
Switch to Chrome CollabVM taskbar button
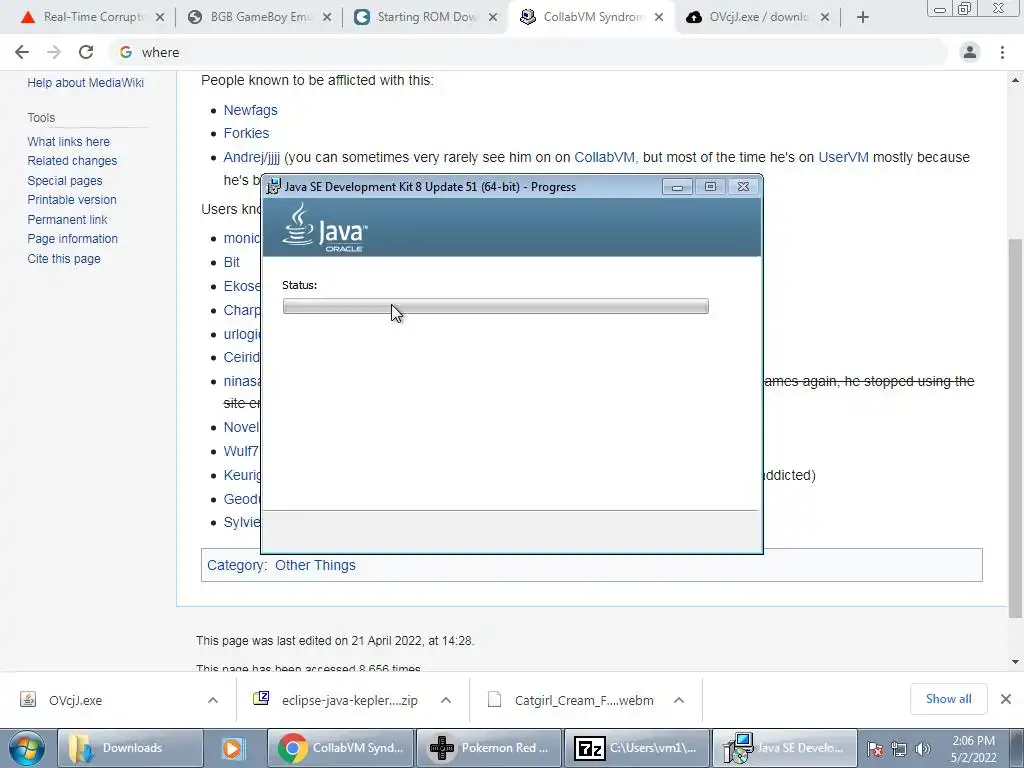point(340,748)
